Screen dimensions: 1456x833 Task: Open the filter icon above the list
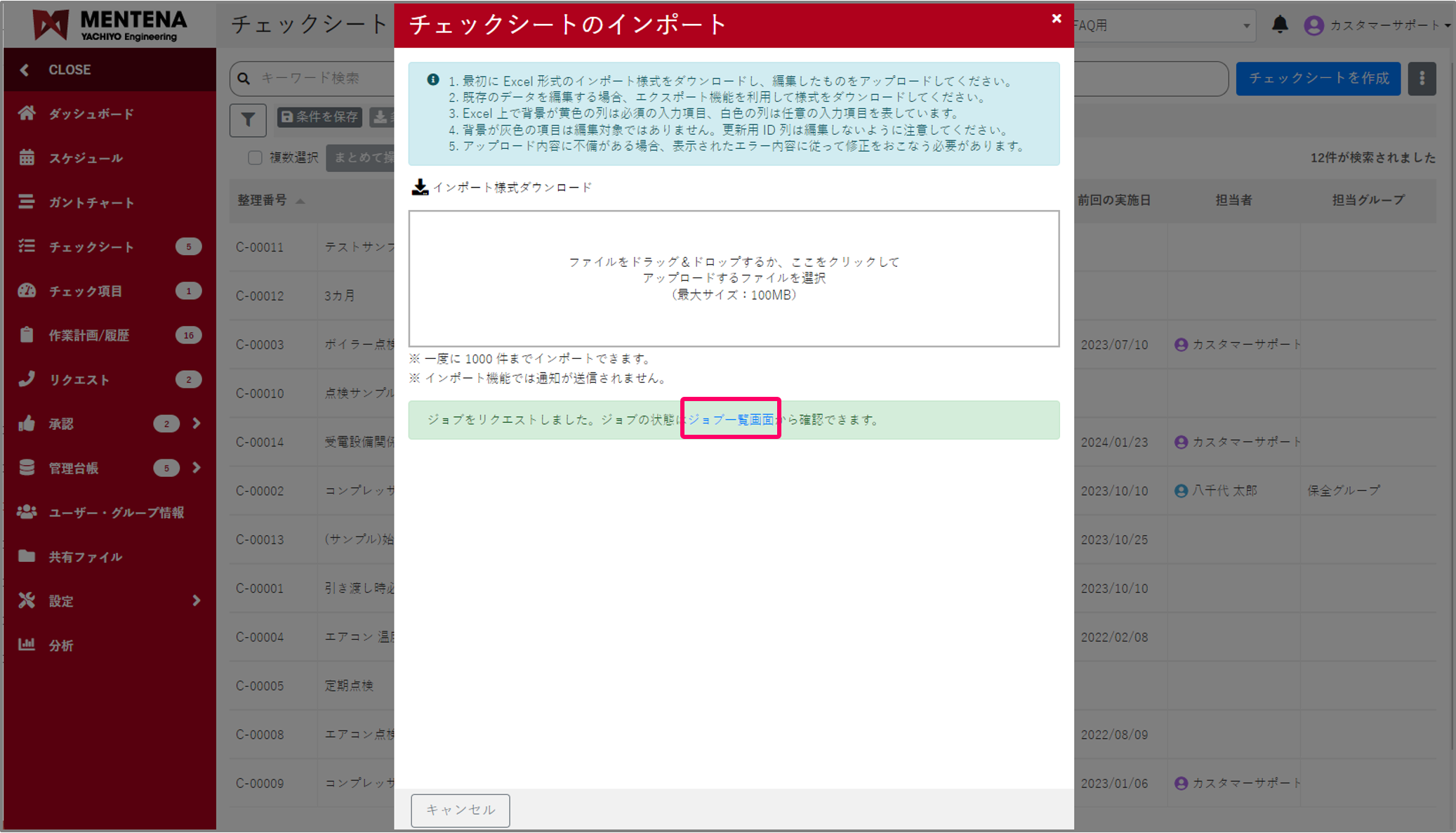click(x=247, y=120)
